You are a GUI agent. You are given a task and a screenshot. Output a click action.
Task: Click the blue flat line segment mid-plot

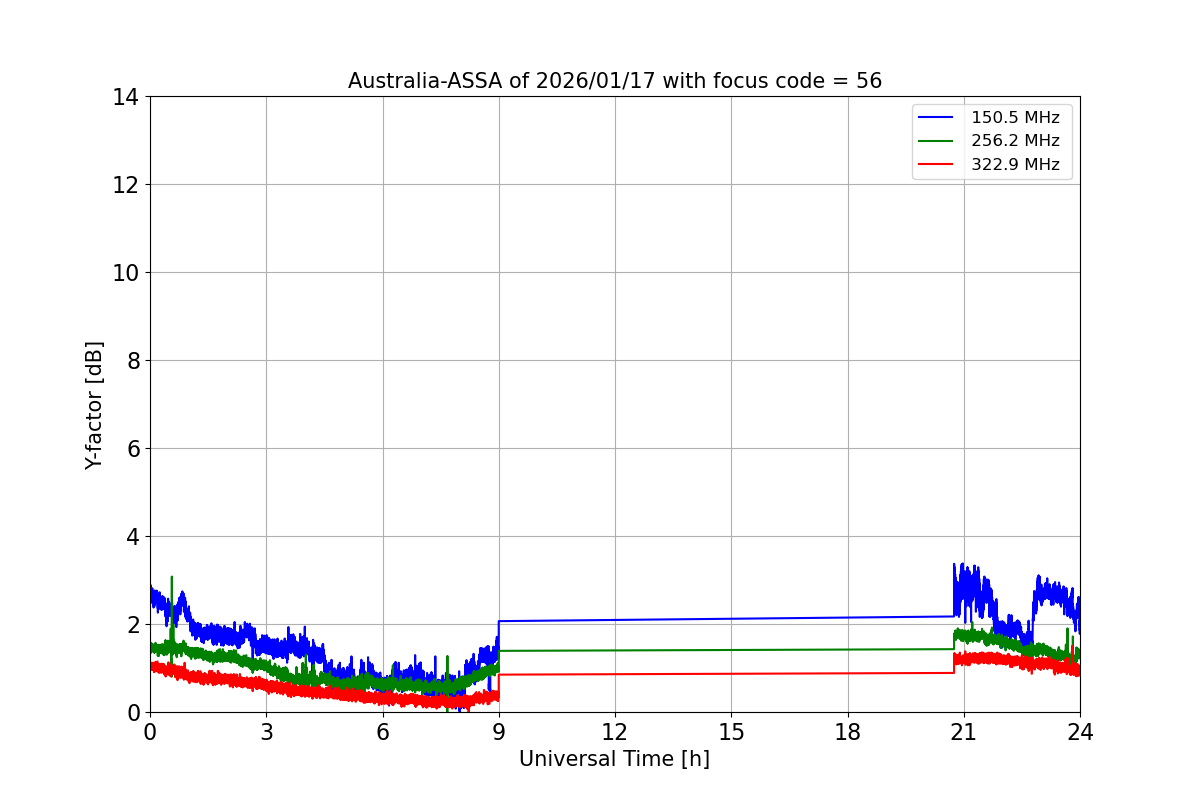[726, 619]
